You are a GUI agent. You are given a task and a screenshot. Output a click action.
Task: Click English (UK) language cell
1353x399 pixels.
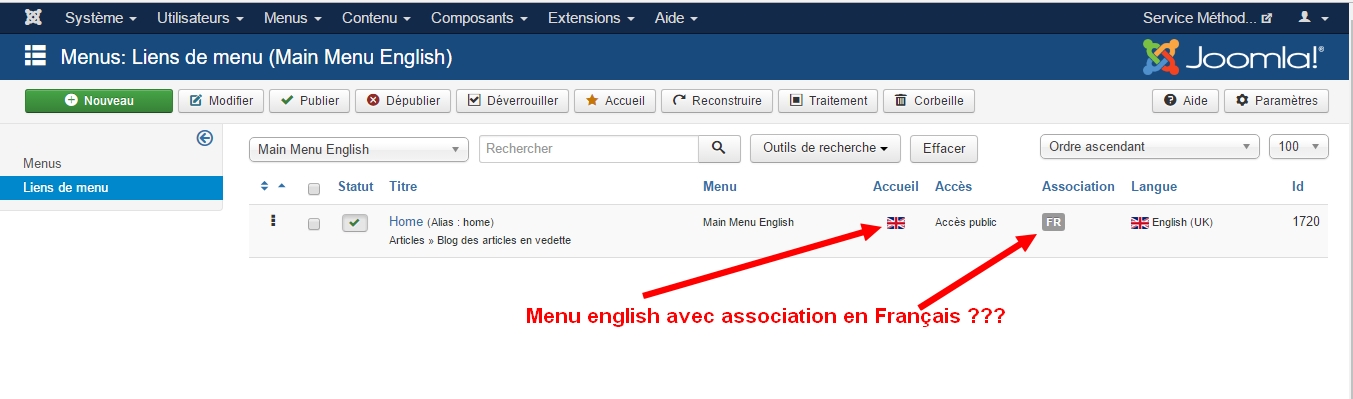1172,222
